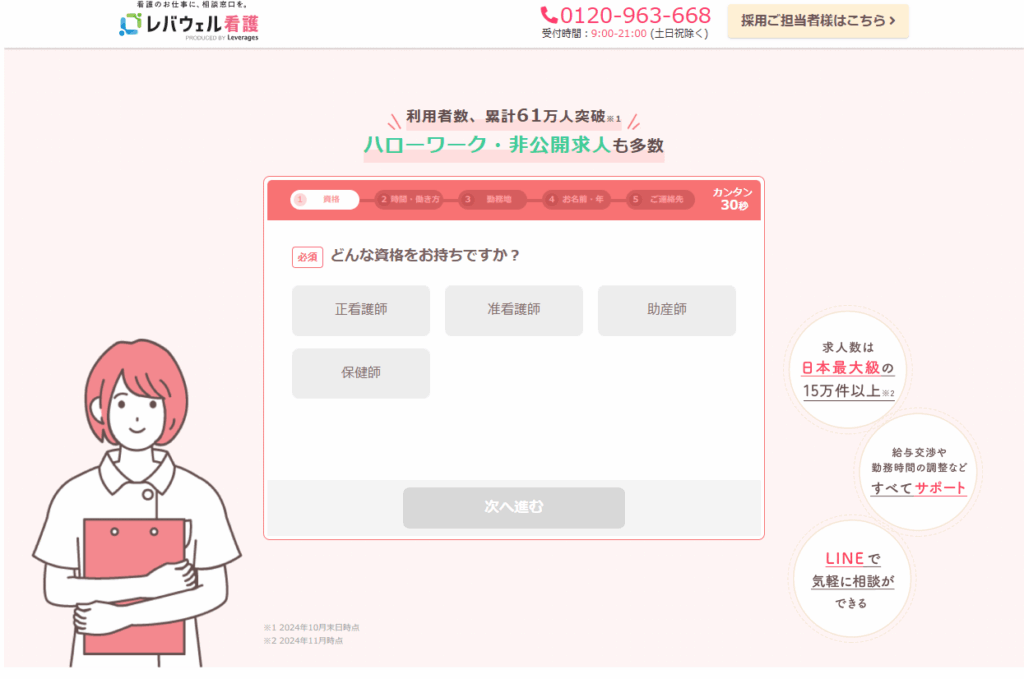Click the phone icon beside 0120-963-668
Viewport: 1024px width, 679px height.
(x=549, y=15)
